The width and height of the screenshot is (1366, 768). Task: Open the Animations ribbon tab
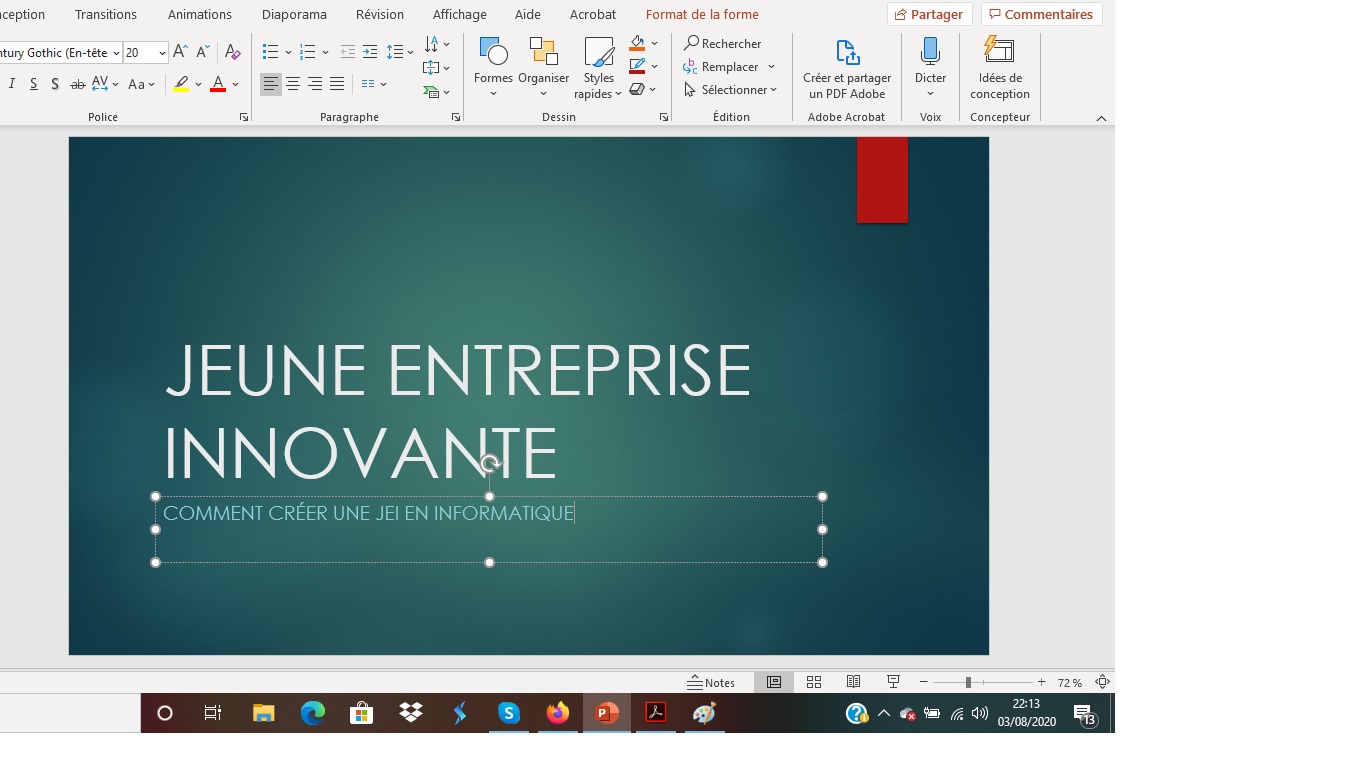(199, 15)
